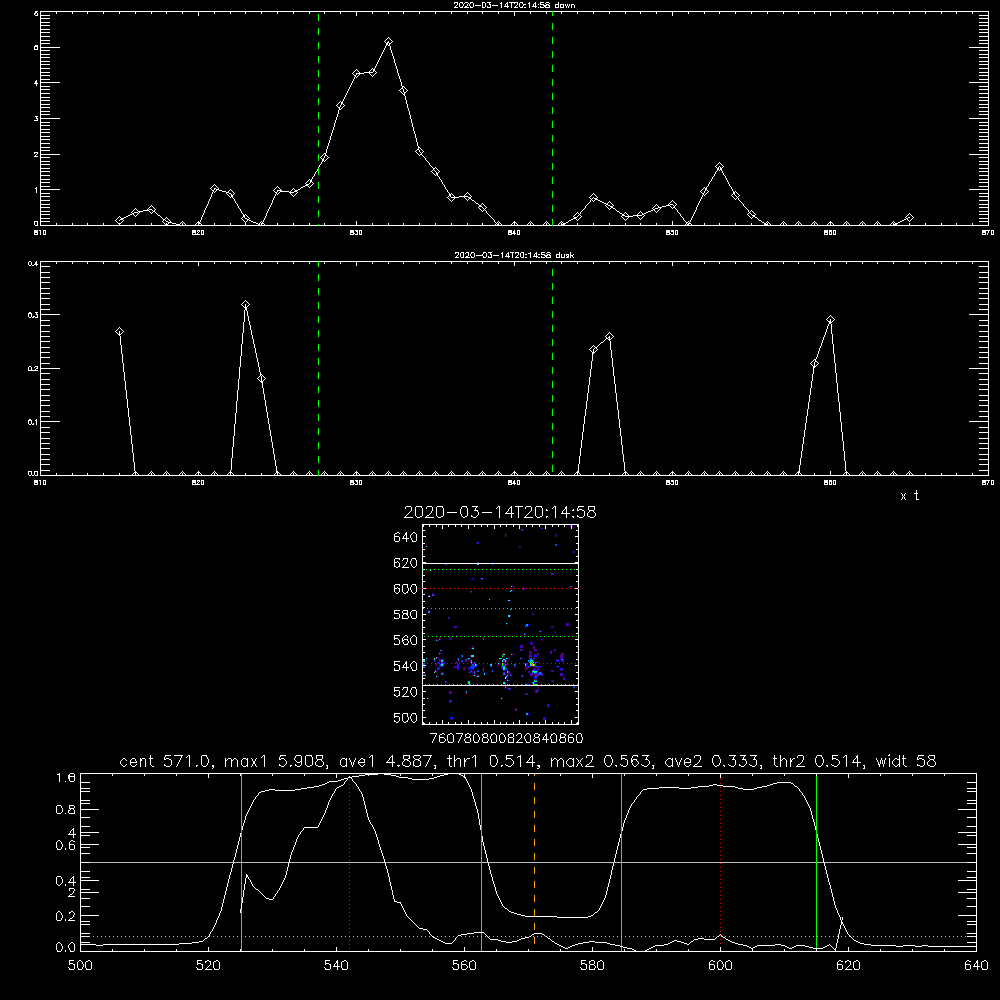This screenshot has width=1000, height=1000.
Task: Click the white horizontal threshold line in bottom plot
Action: coord(528,862)
